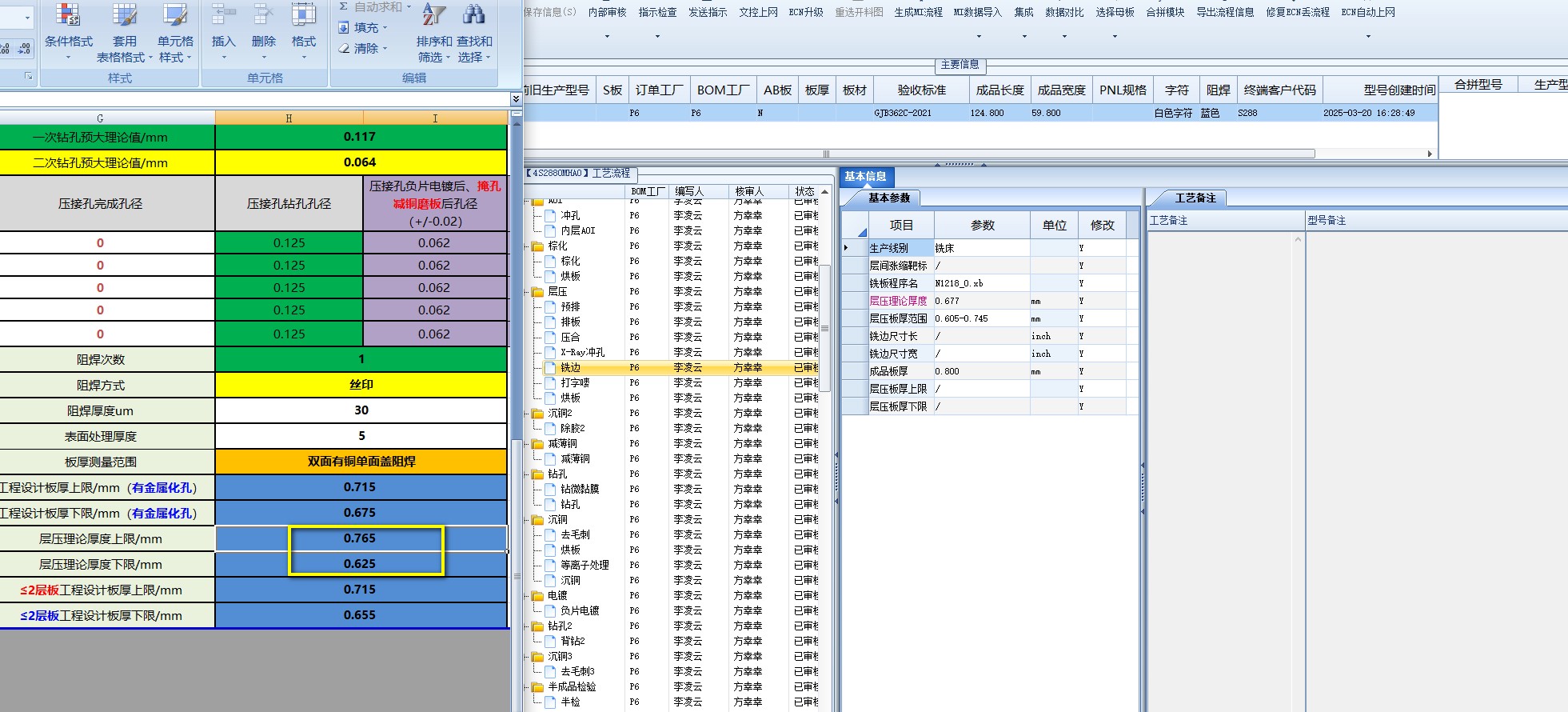The image size is (1568, 712).
Task: Click the row indicator arrow beside 生产线别
Action: tap(847, 248)
